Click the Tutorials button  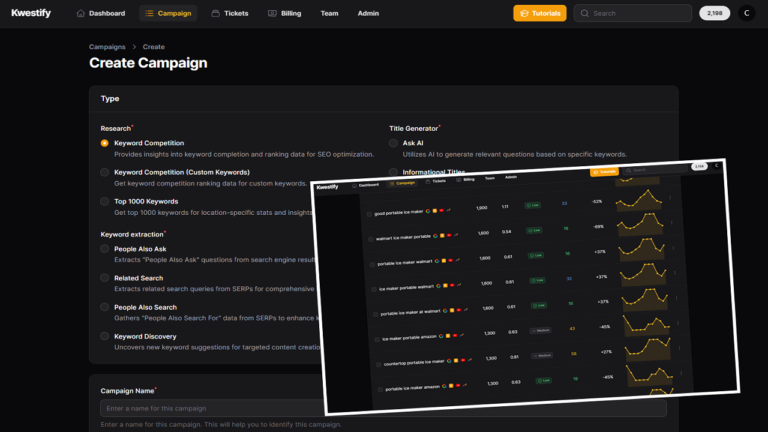point(540,14)
